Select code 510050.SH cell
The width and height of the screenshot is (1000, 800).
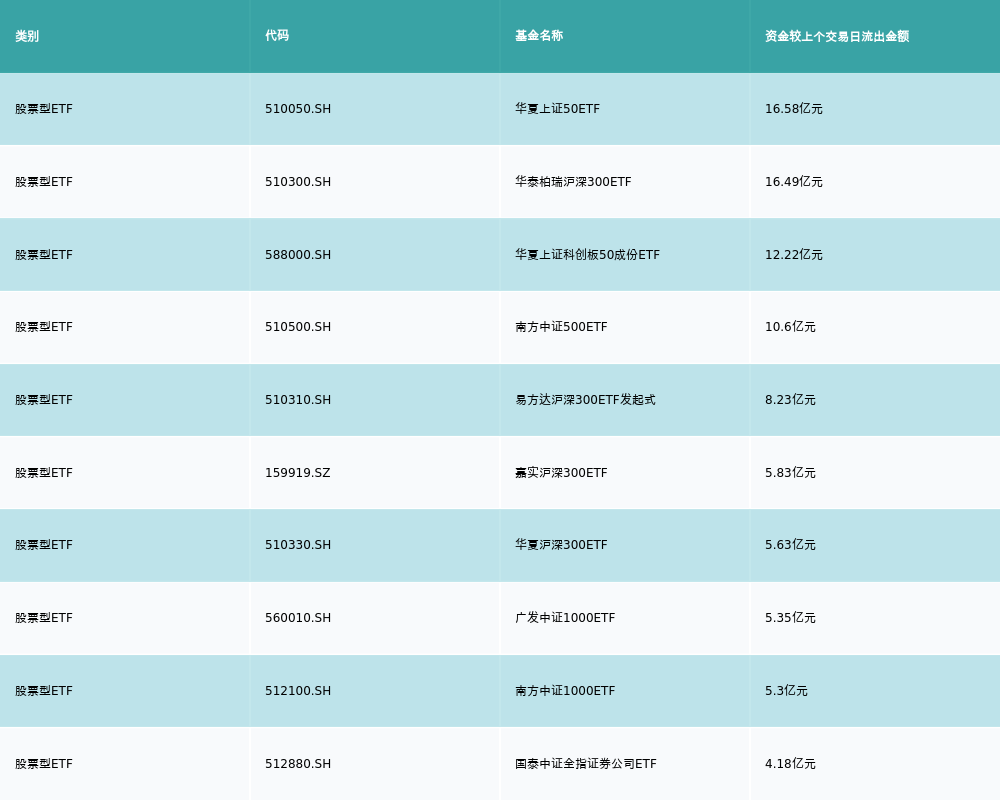(x=298, y=109)
